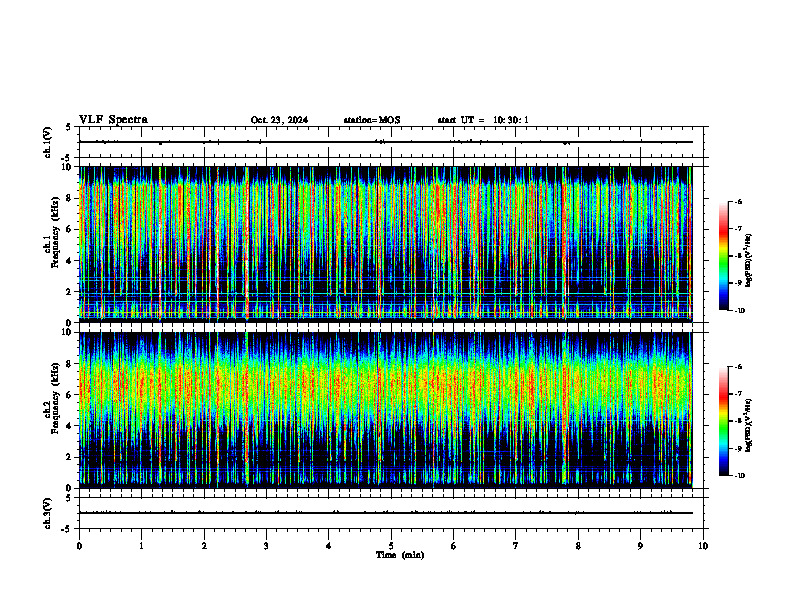Click the ch.1 voltage waveform trace
This screenshot has width=792, height=612.
click(x=385, y=142)
